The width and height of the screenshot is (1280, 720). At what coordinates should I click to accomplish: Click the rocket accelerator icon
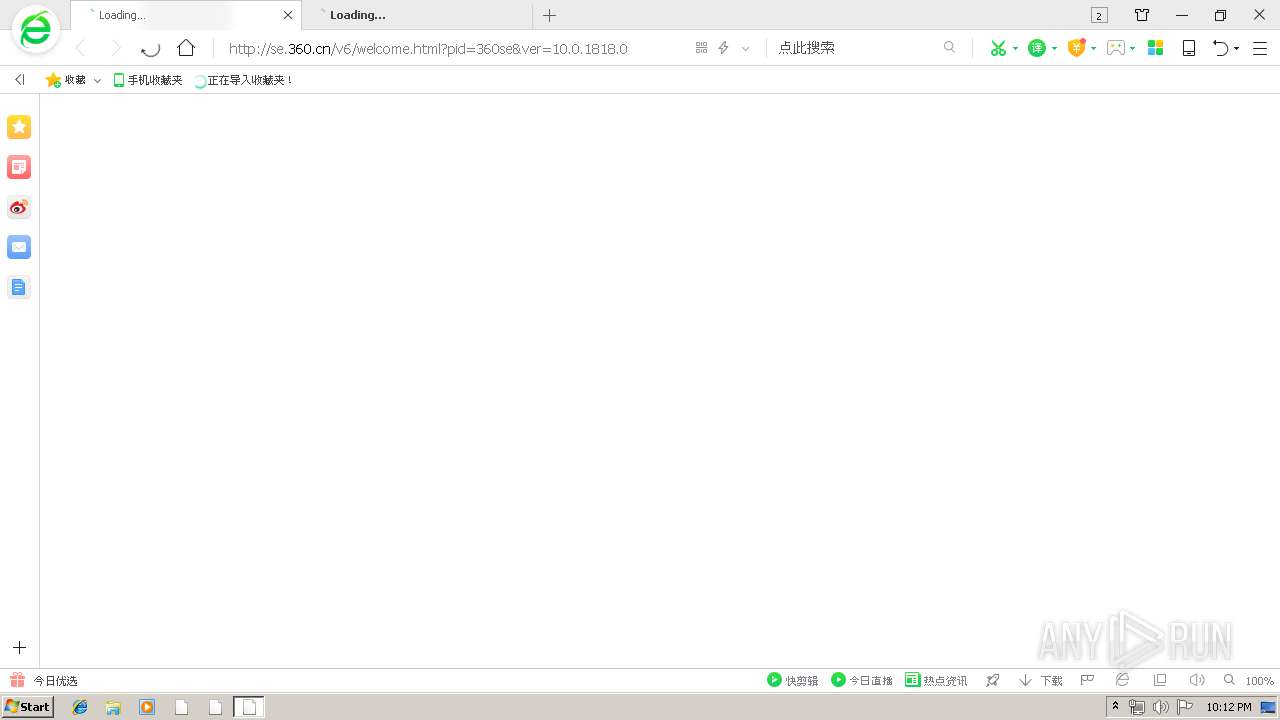(x=992, y=680)
